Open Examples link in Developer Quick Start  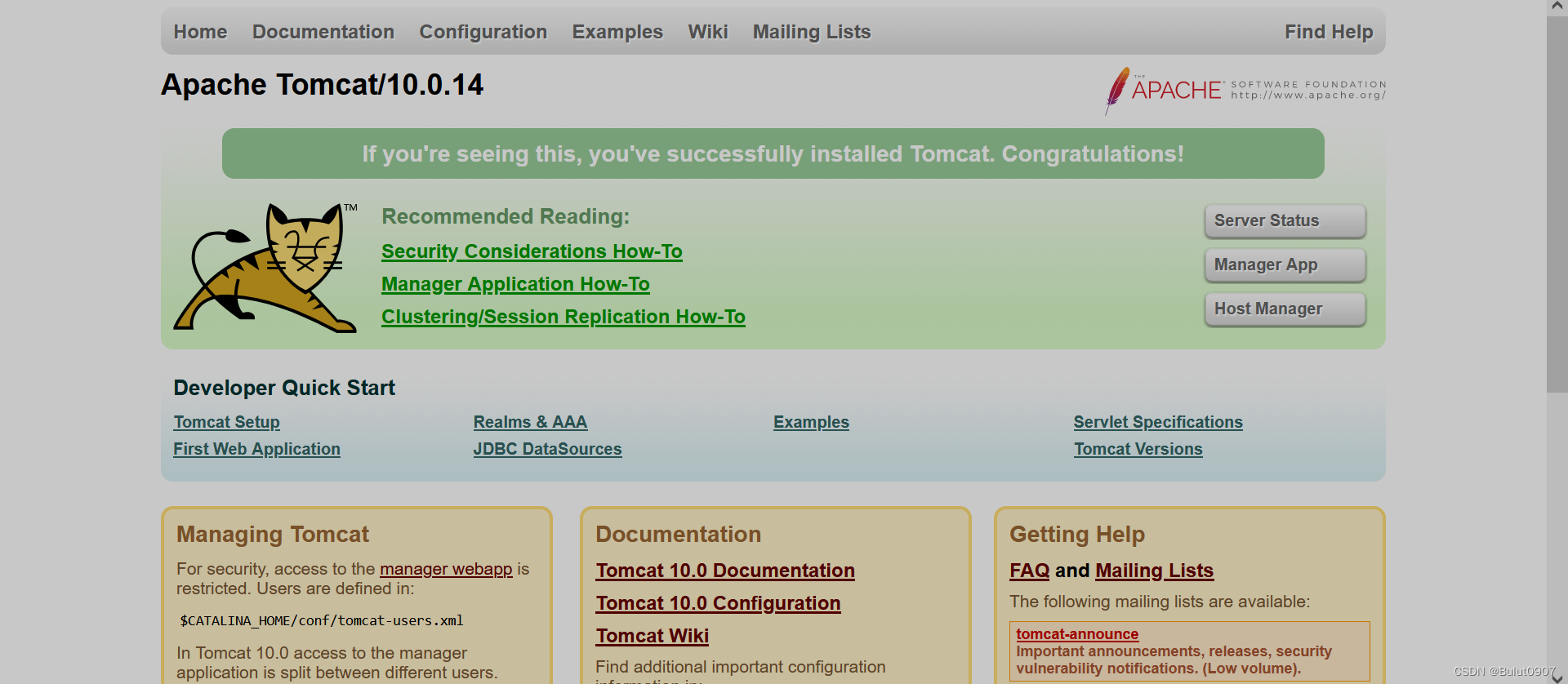811,422
